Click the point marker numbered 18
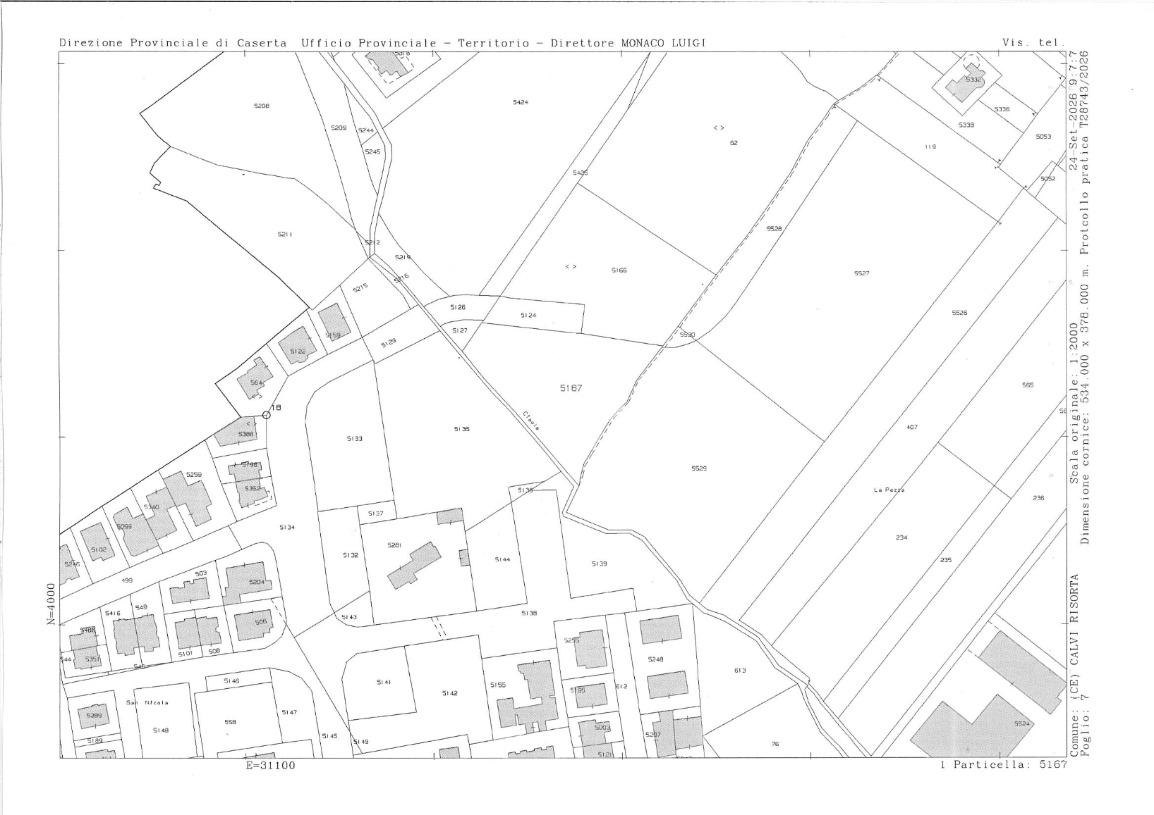This screenshot has height=815, width=1154. click(266, 415)
